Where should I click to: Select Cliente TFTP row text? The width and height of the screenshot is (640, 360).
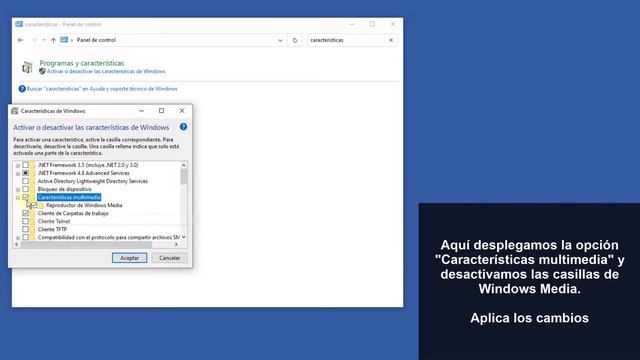[x=52, y=229]
